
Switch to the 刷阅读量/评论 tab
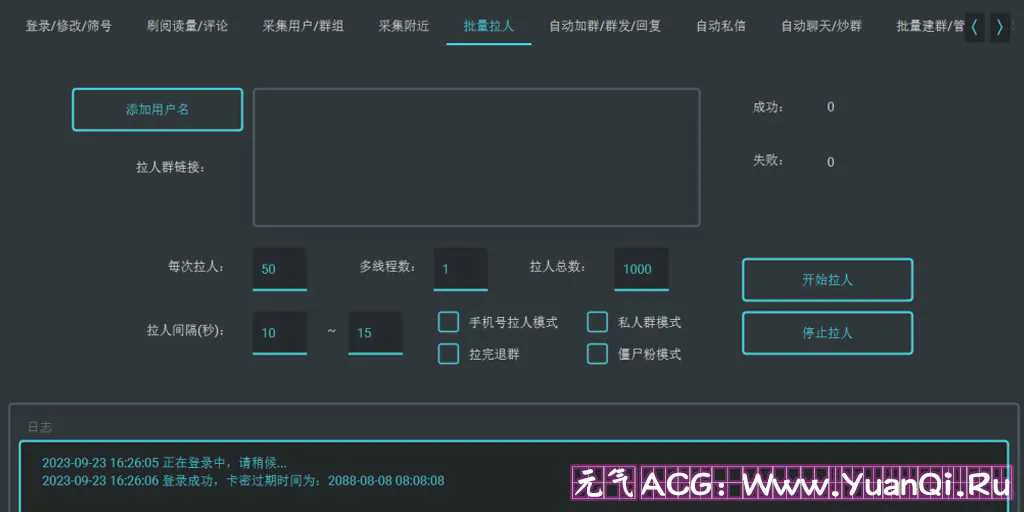(x=187, y=27)
